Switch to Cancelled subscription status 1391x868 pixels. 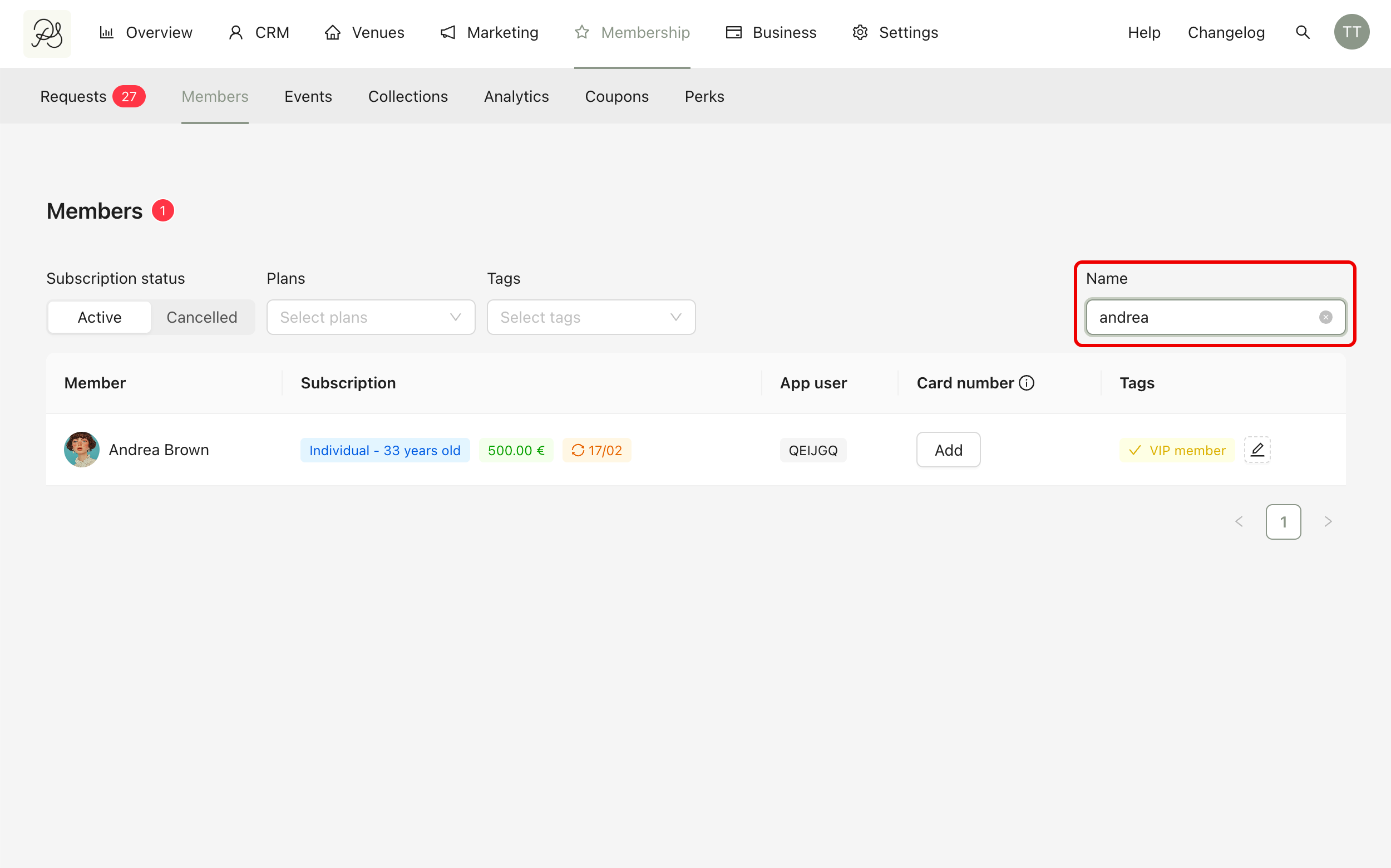pos(201,318)
